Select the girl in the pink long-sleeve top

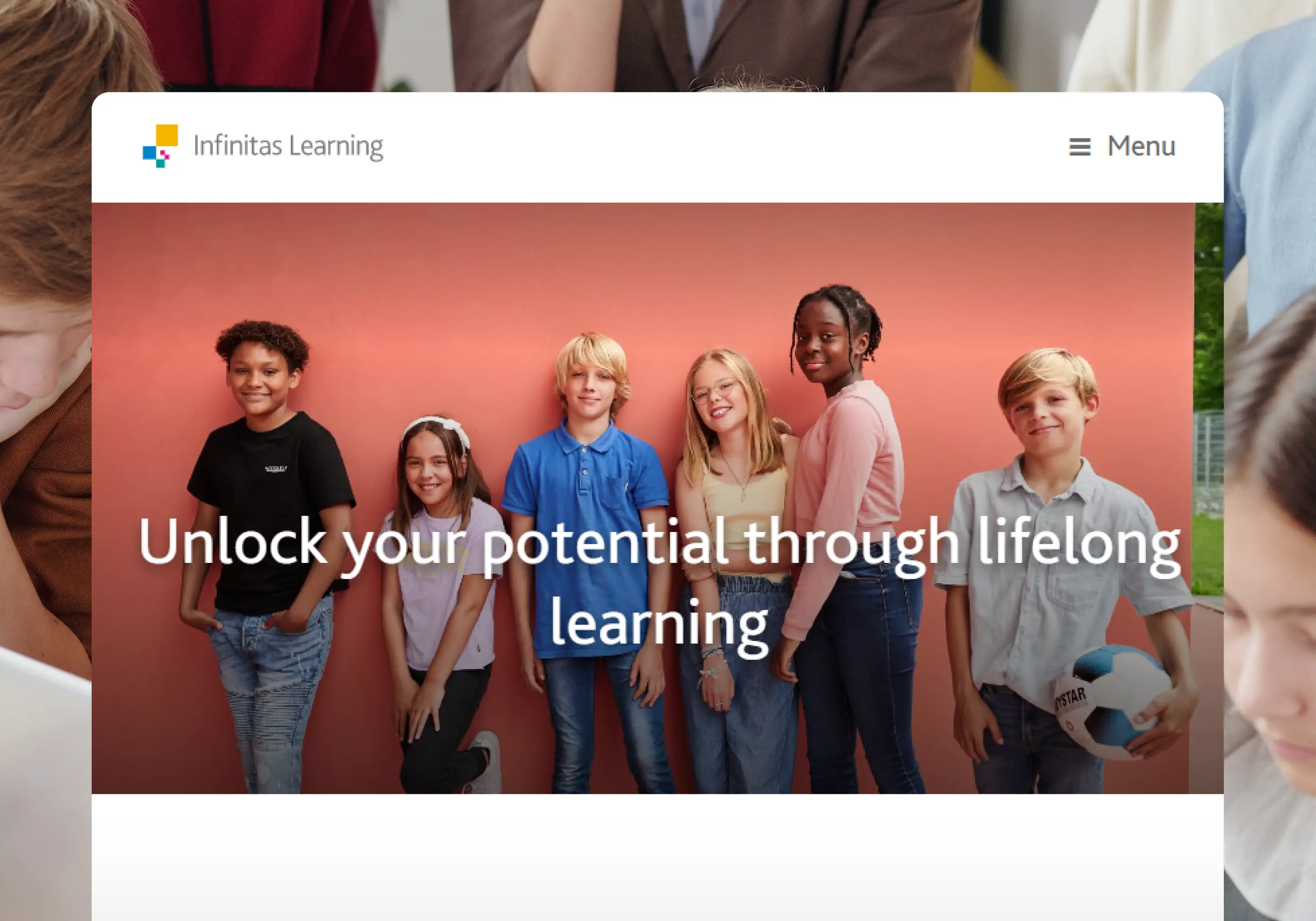843,539
